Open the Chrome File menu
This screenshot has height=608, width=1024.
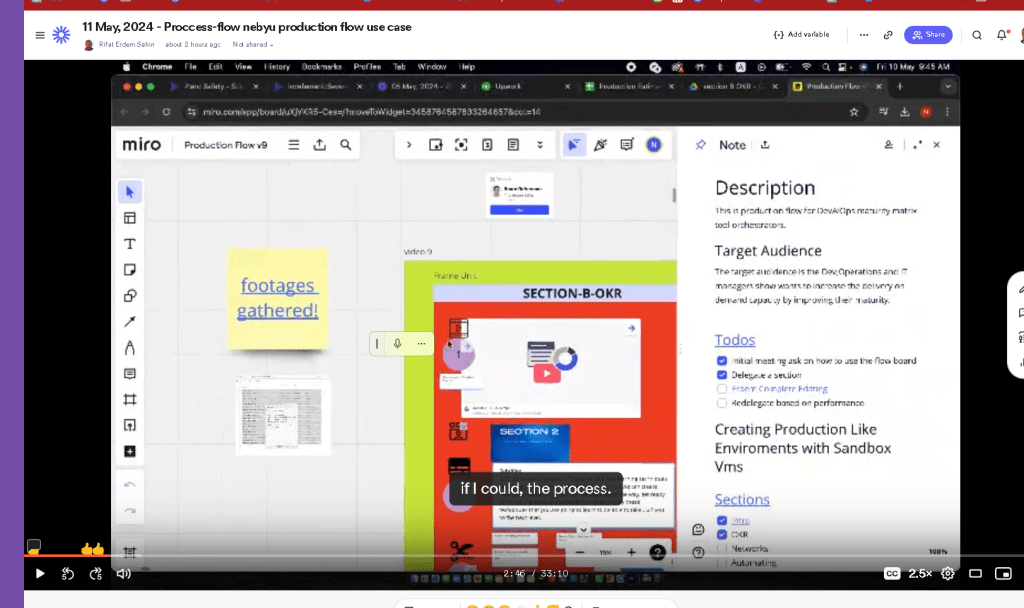[x=190, y=67]
